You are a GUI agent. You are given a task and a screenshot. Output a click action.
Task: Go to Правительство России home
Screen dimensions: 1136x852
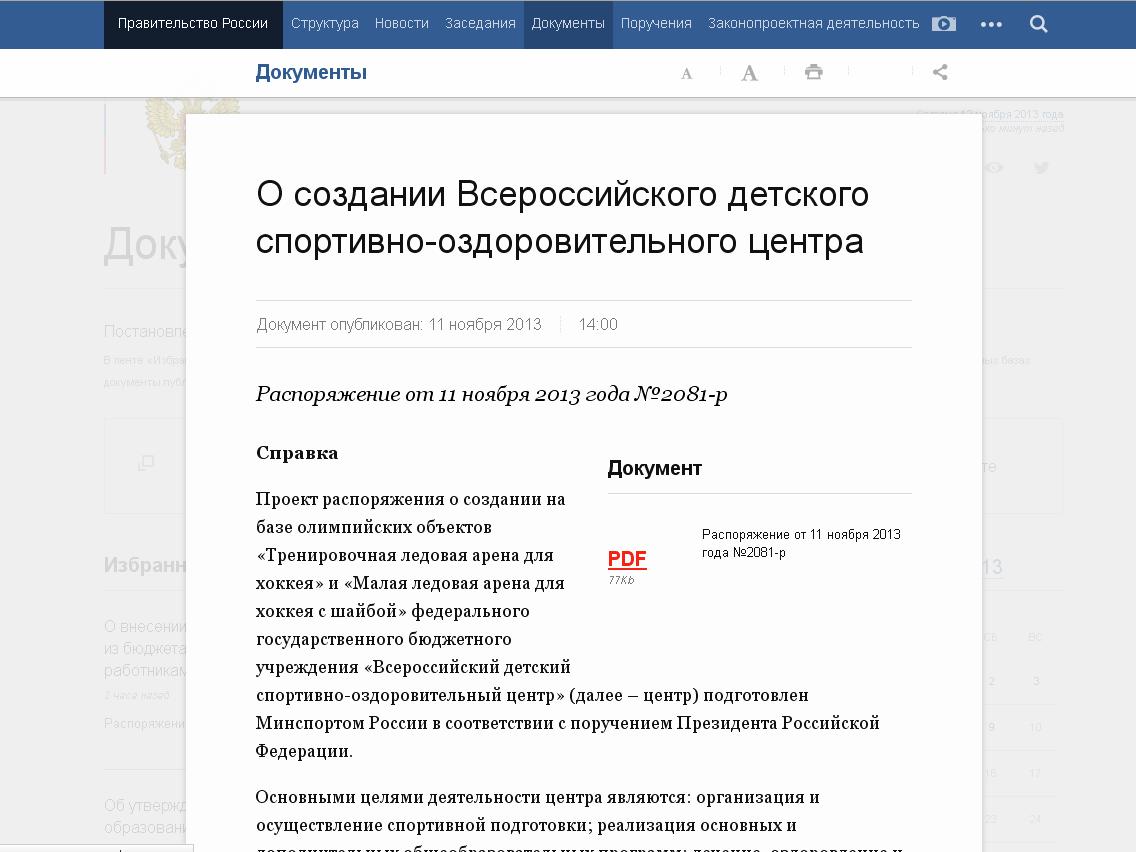point(193,24)
